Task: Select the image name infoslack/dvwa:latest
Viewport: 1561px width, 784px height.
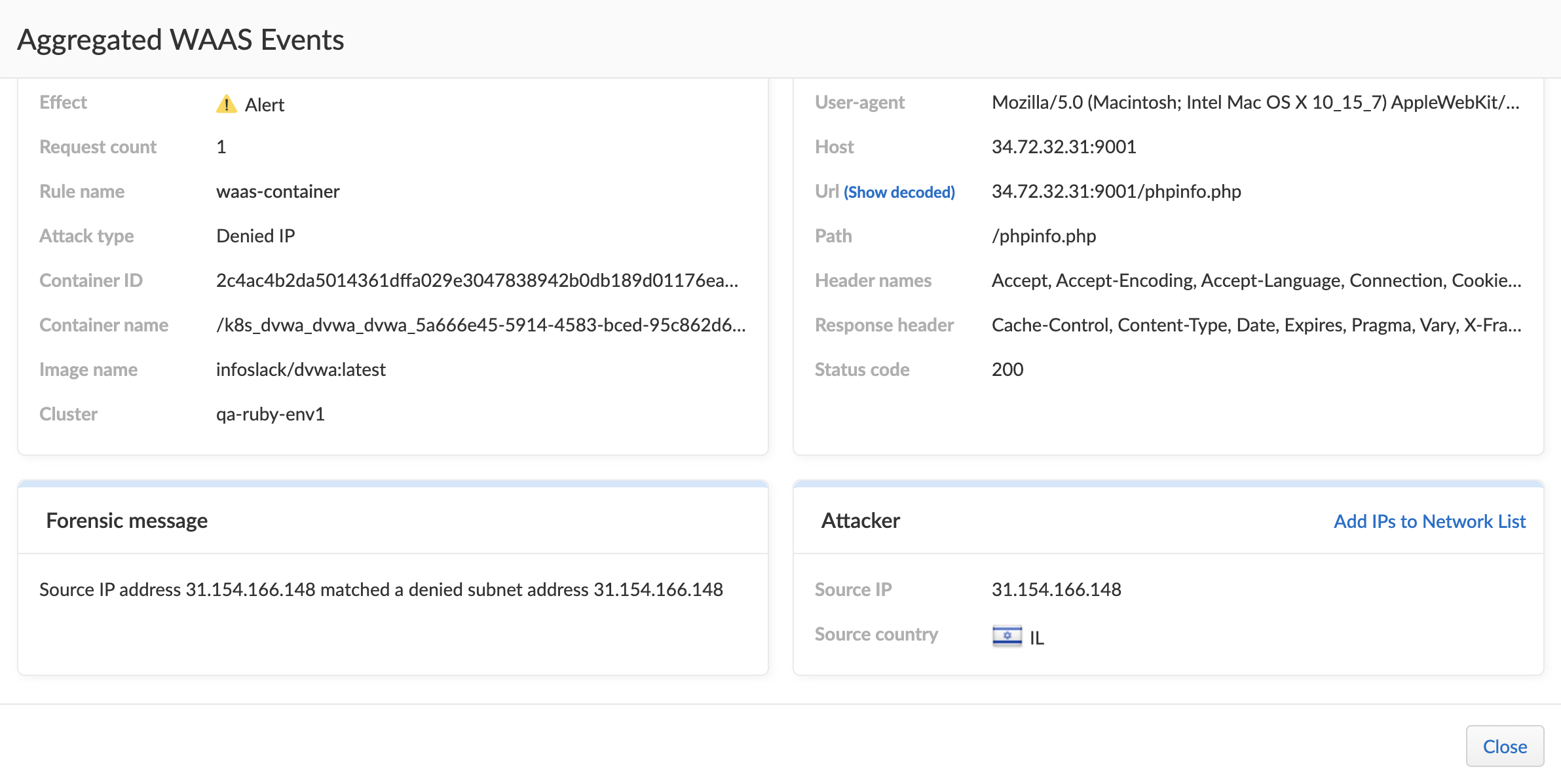Action: pos(301,369)
